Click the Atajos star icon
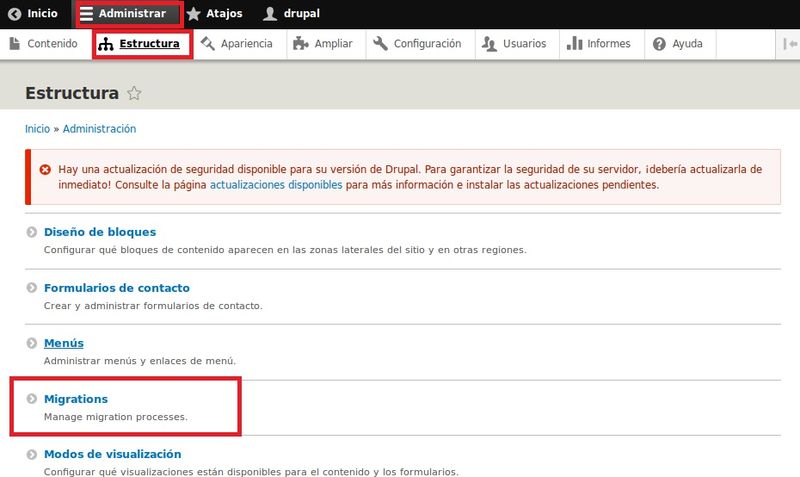Image resolution: width=800 pixels, height=477 pixels. pos(193,14)
